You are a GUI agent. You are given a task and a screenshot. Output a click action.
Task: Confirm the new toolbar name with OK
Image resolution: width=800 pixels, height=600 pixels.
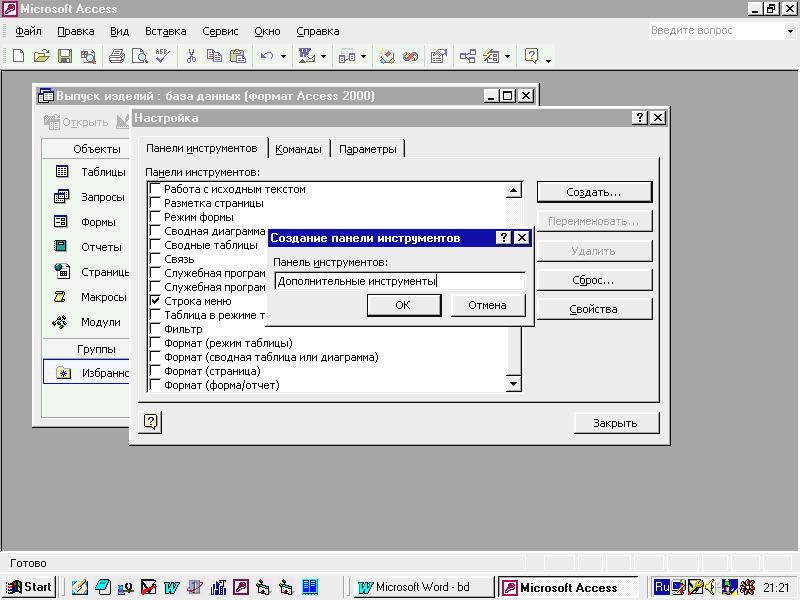click(404, 305)
